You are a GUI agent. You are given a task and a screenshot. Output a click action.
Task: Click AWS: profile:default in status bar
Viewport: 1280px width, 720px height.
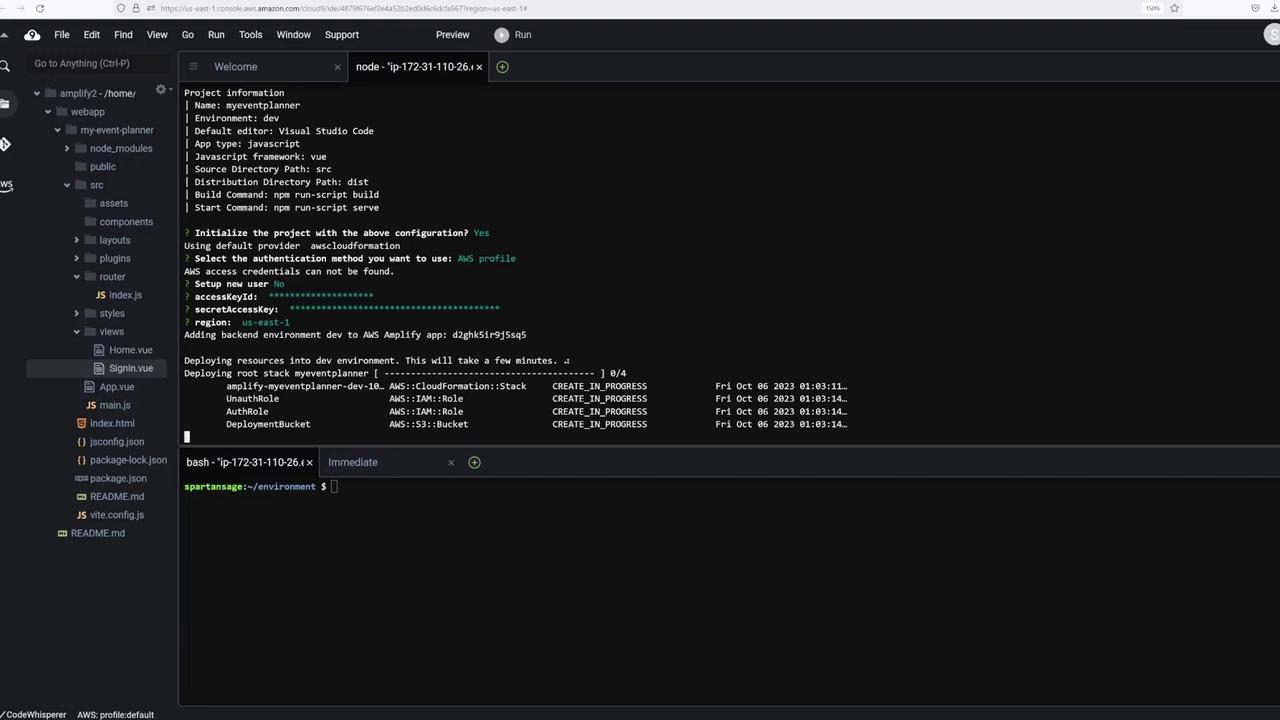tap(115, 714)
